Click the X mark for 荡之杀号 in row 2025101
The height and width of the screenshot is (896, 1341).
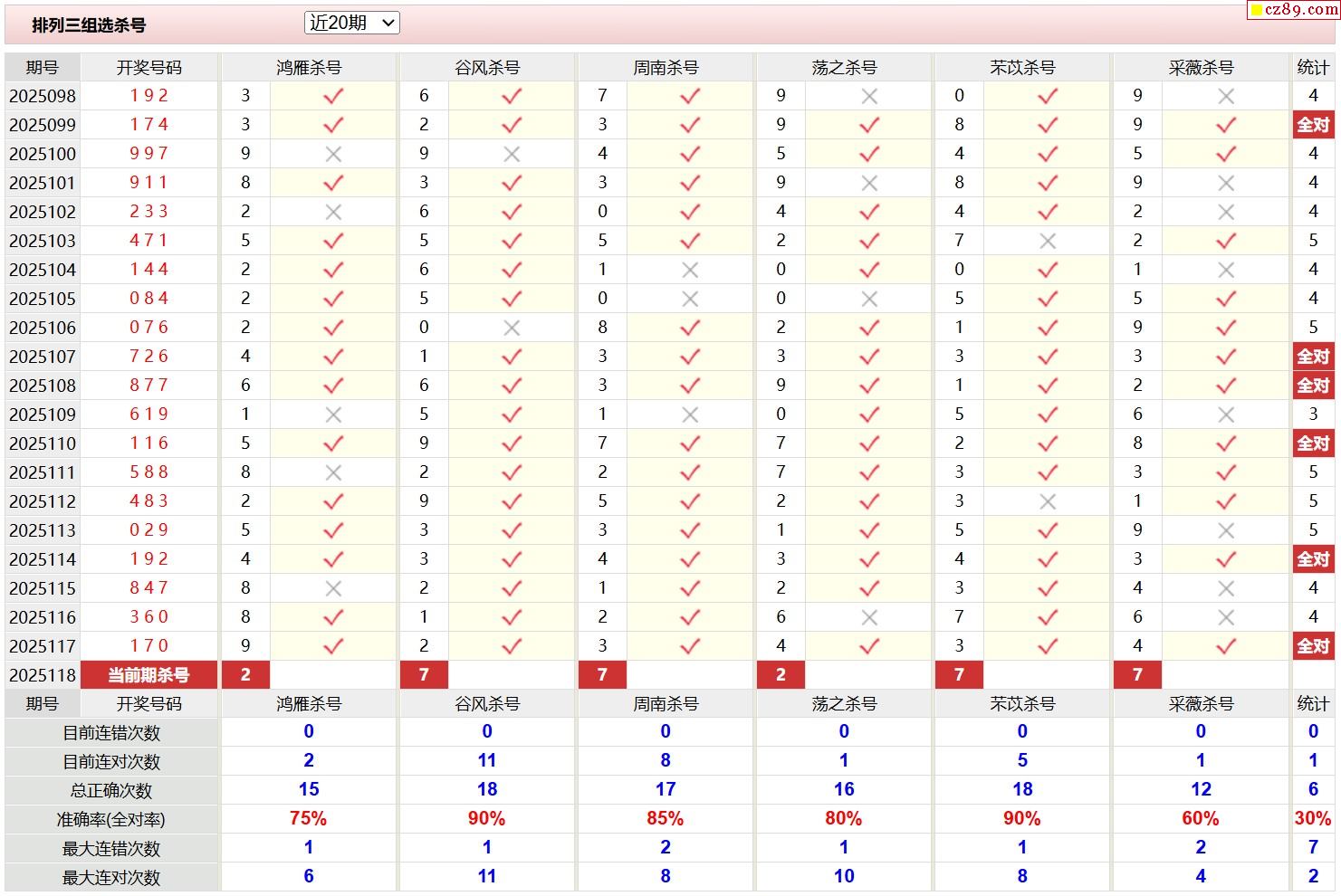tap(869, 183)
